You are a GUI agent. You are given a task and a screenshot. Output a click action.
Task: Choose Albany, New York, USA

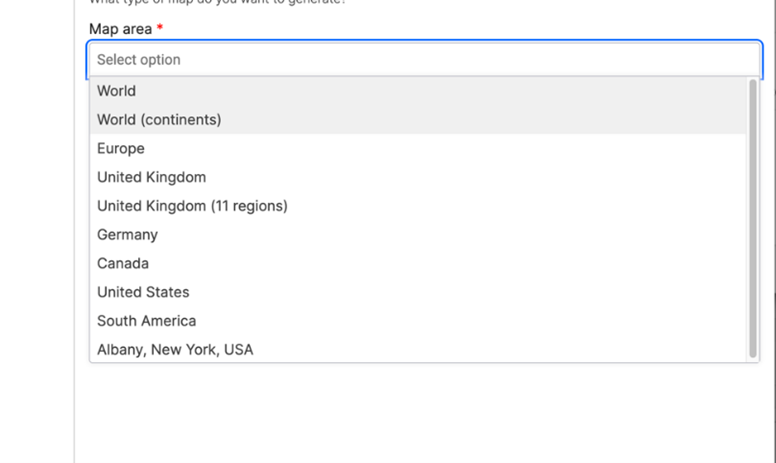tap(418, 349)
